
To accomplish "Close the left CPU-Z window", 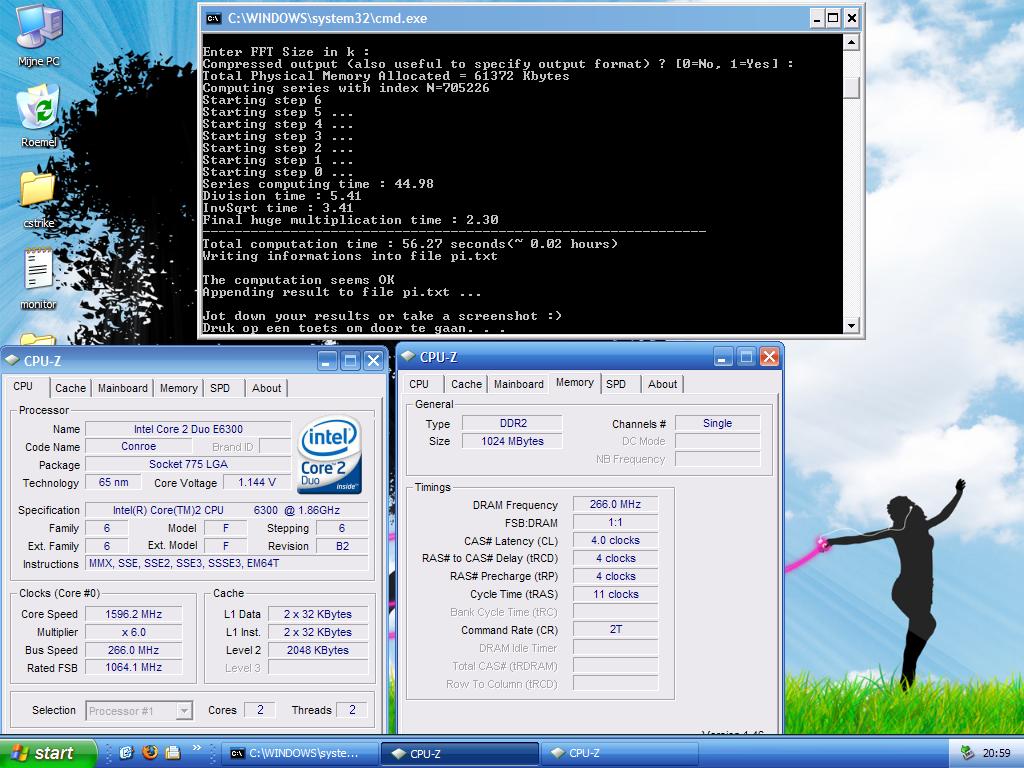I will [374, 360].
